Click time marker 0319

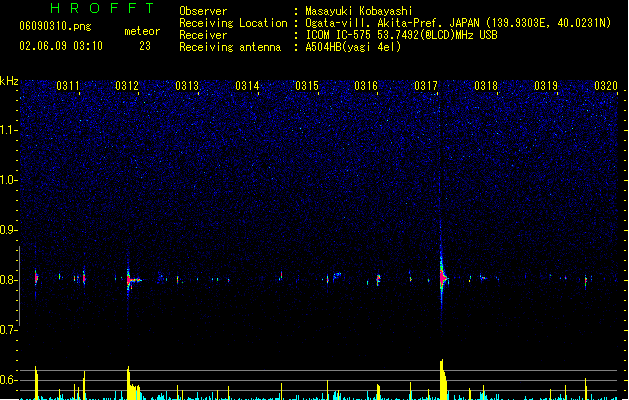546,86
